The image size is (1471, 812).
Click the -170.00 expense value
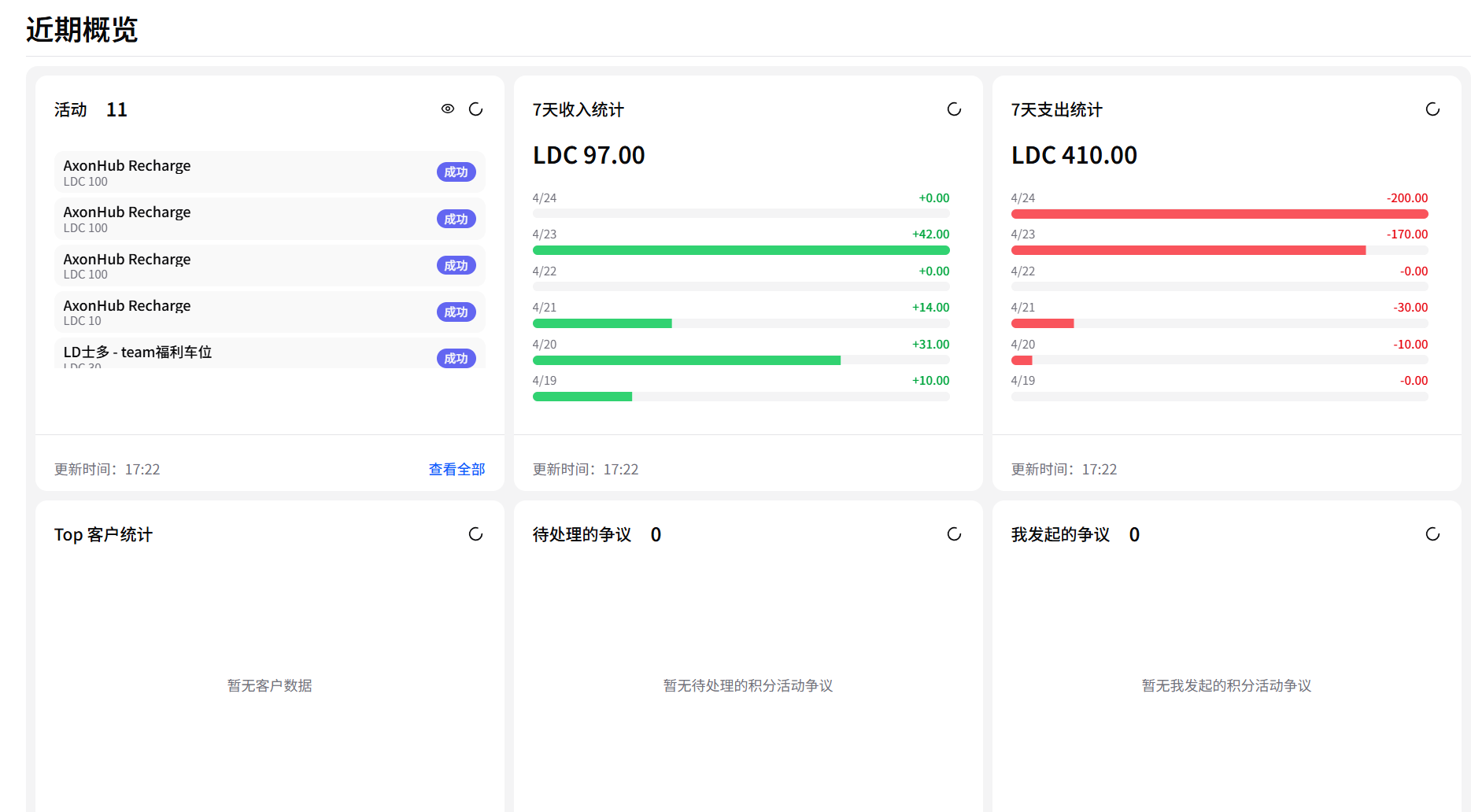1407,234
